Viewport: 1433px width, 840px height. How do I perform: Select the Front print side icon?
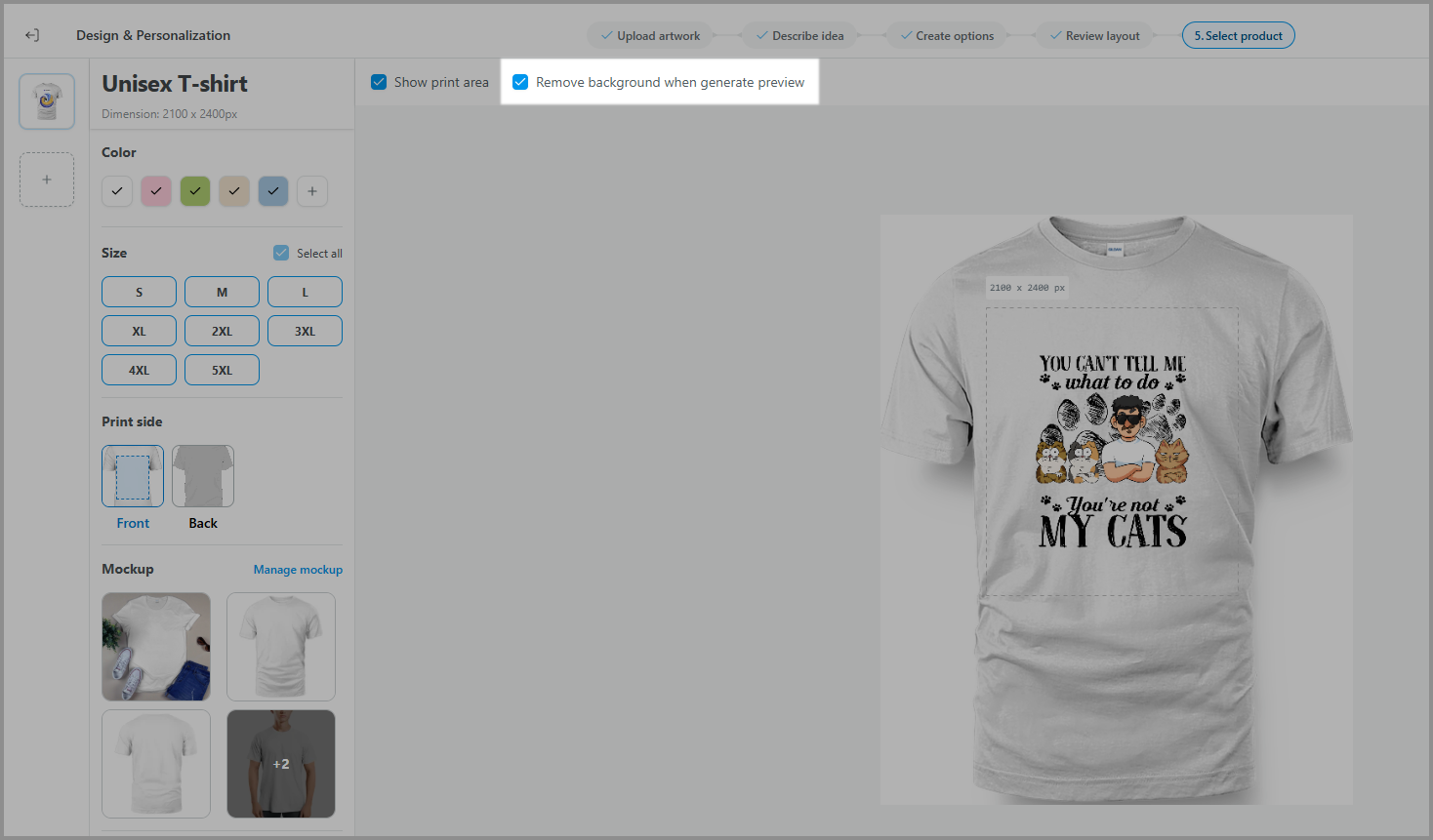click(x=133, y=476)
